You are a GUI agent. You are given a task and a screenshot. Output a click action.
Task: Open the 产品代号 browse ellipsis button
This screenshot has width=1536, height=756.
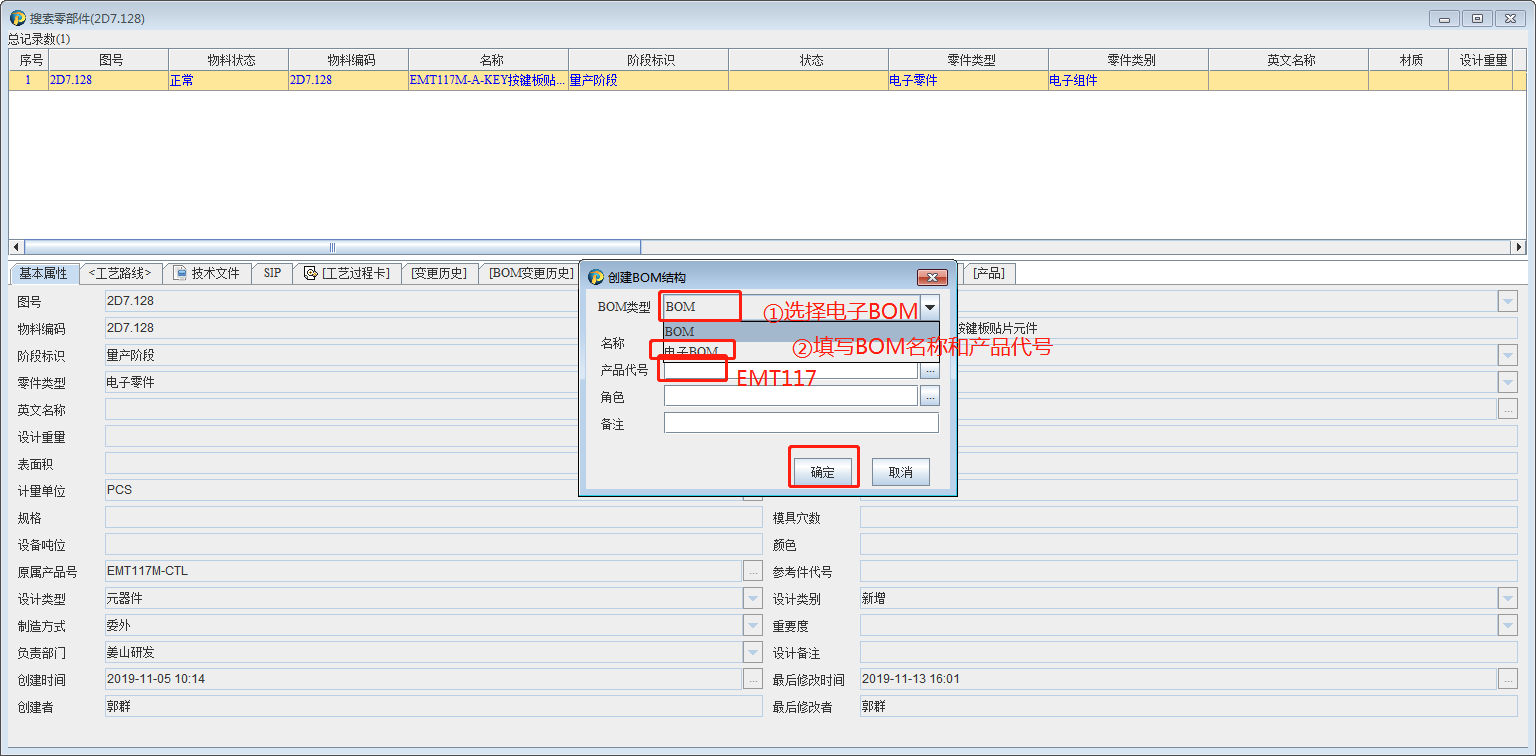930,371
